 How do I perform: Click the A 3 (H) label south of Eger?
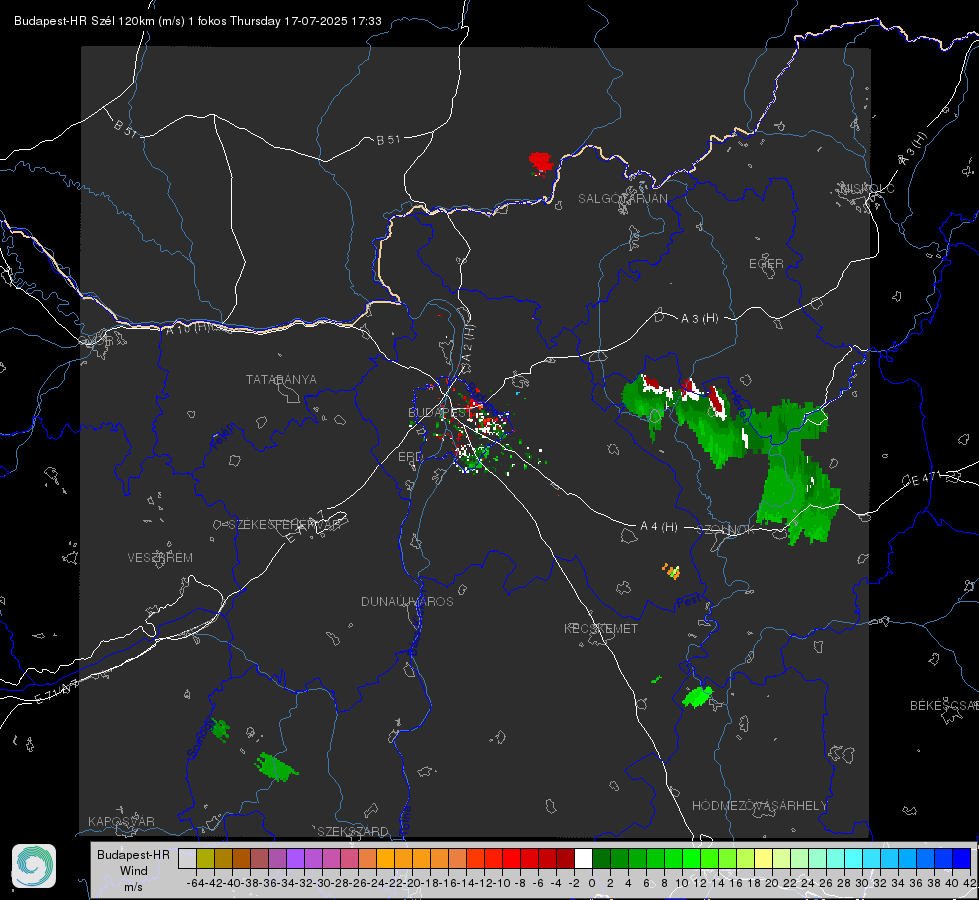click(699, 319)
